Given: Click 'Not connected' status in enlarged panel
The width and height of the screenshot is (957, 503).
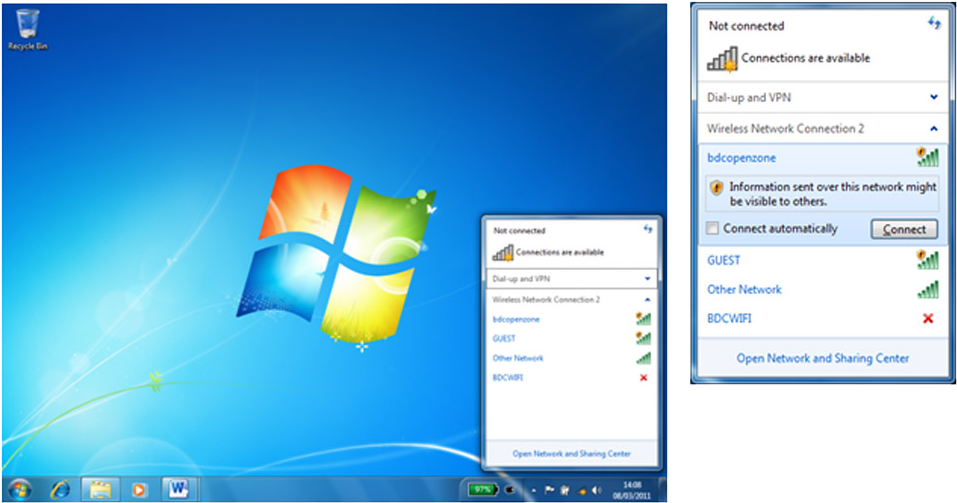Looking at the screenshot, I should point(746,26).
